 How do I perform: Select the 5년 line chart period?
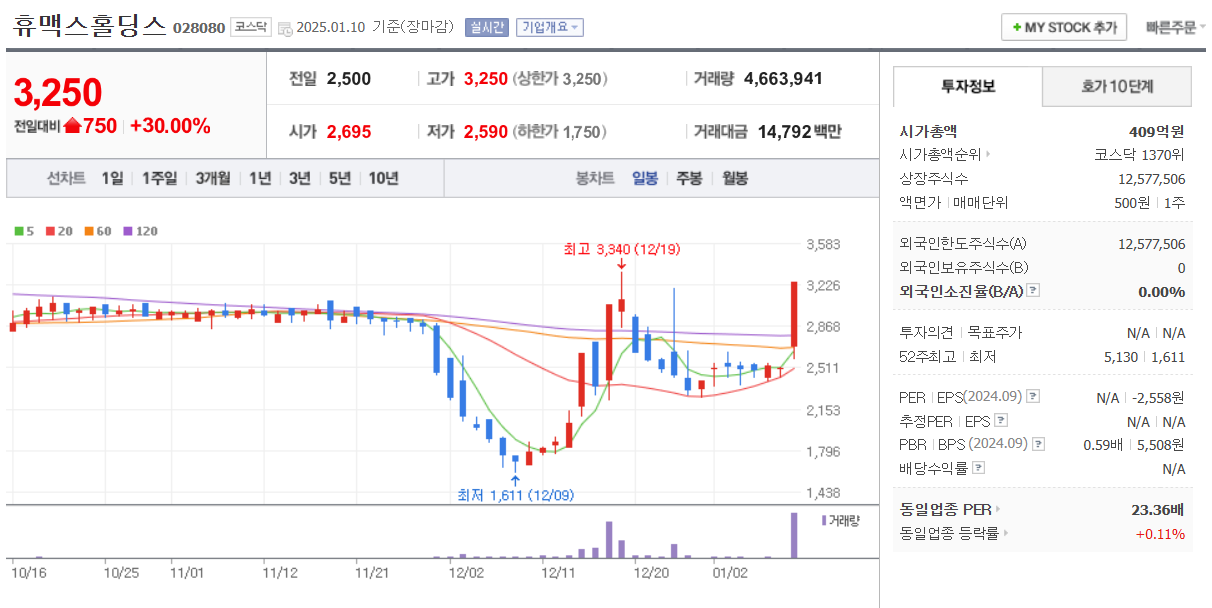(340, 178)
